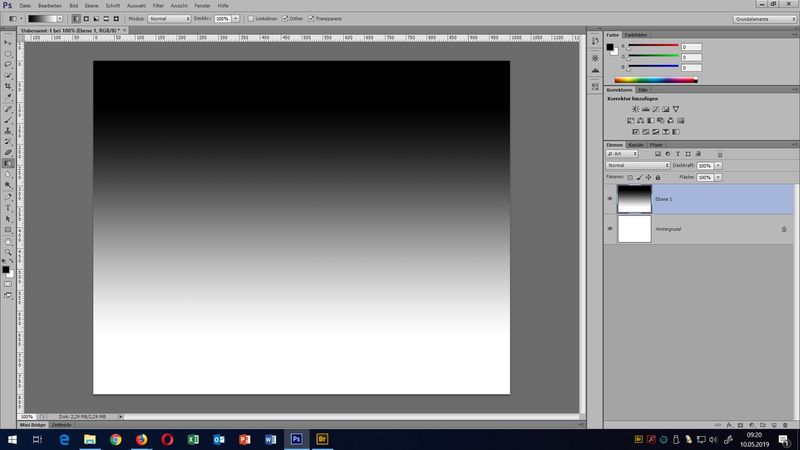Switch to the Kanäle tab
The width and height of the screenshot is (800, 450).
[x=636, y=145]
